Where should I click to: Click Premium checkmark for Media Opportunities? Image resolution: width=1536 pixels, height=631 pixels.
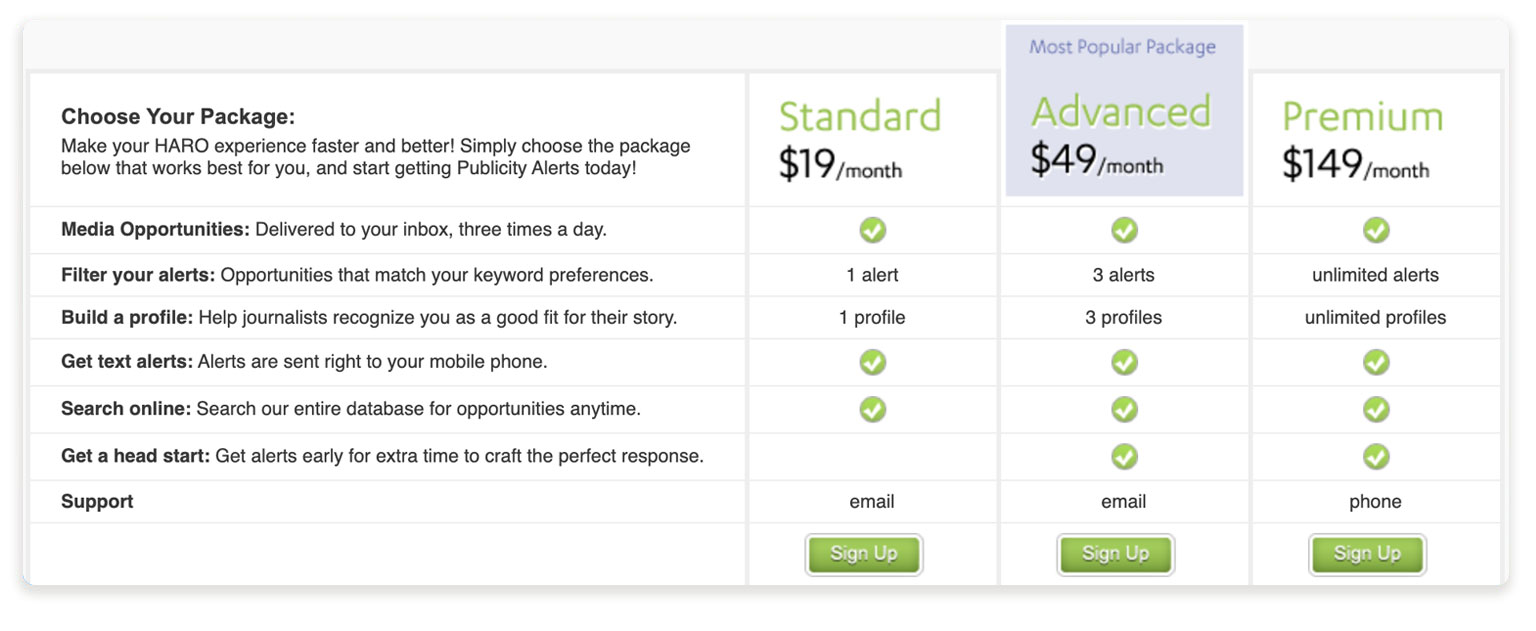(x=1377, y=230)
